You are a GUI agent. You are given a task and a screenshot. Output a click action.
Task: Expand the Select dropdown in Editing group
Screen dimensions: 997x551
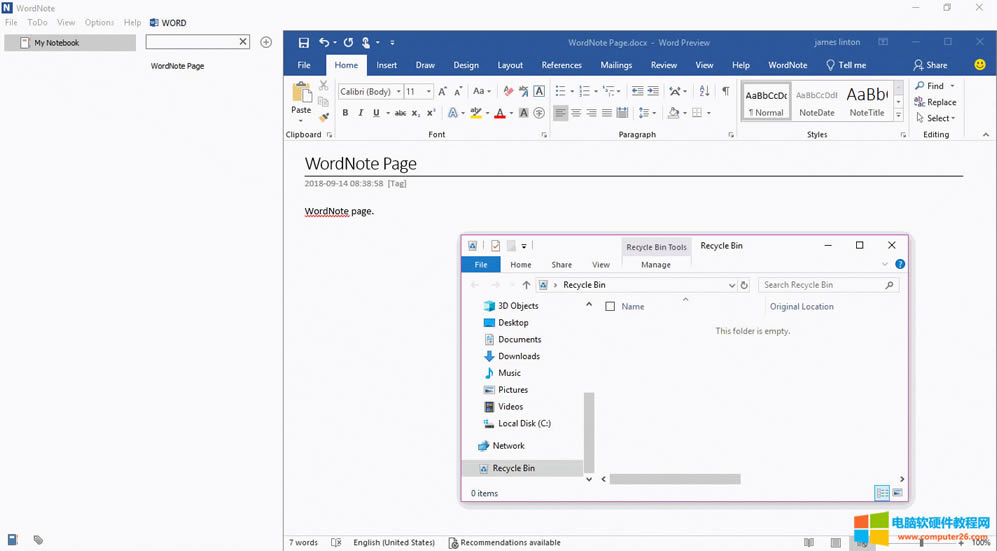tap(940, 118)
